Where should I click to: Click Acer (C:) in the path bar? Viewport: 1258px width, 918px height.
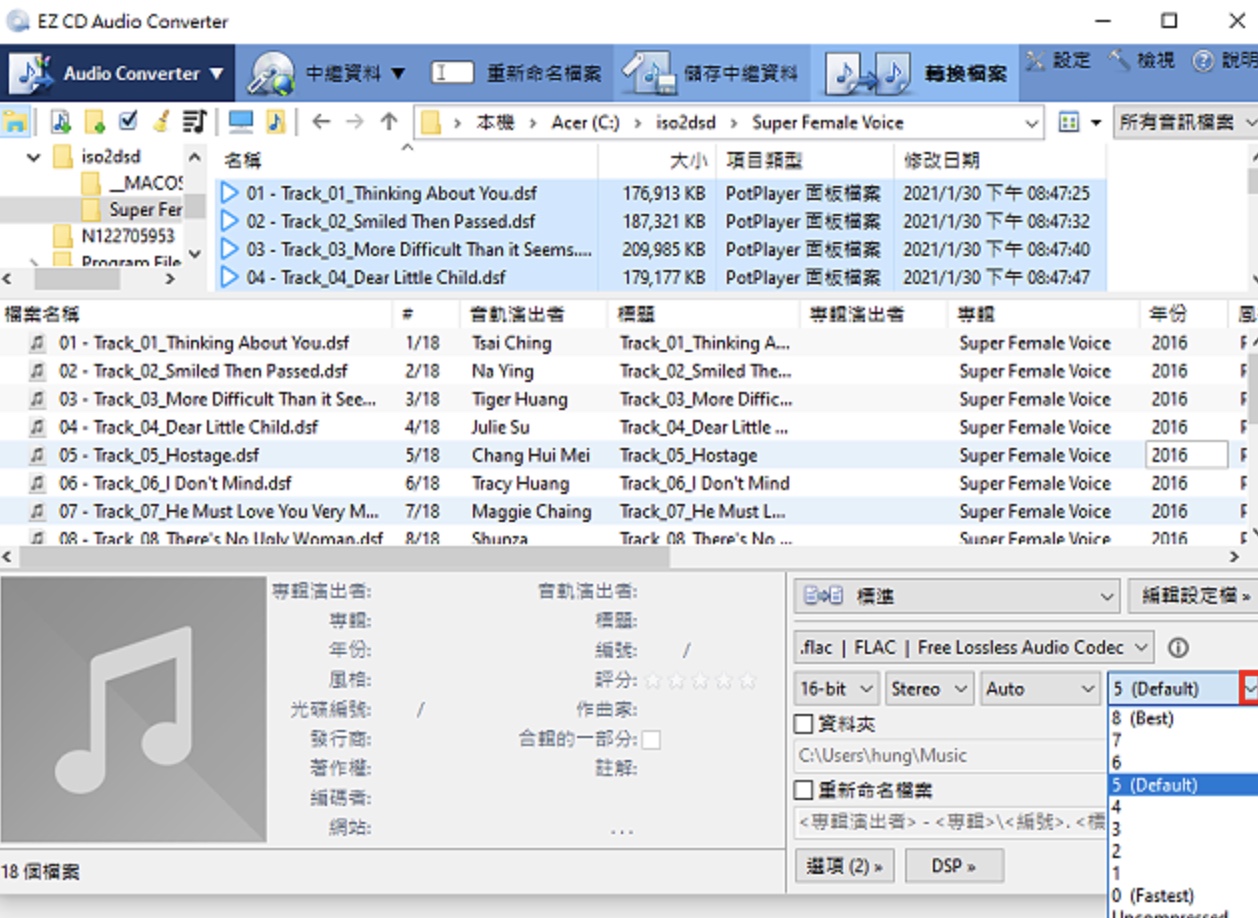click(x=585, y=123)
